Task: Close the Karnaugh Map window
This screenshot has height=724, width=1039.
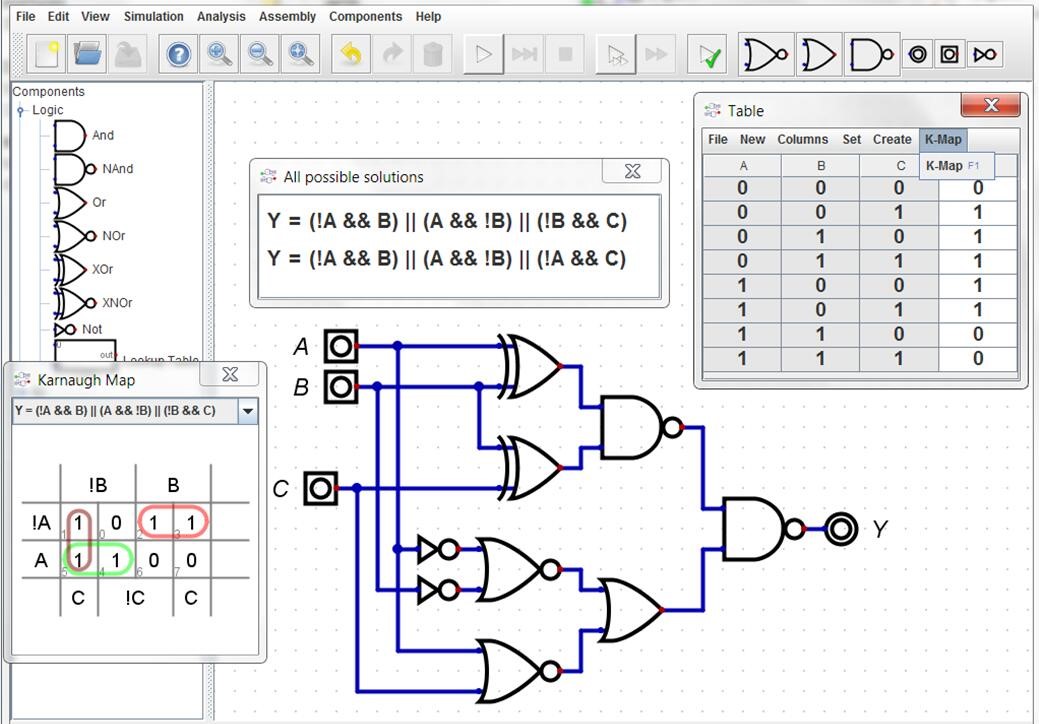Action: 230,374
